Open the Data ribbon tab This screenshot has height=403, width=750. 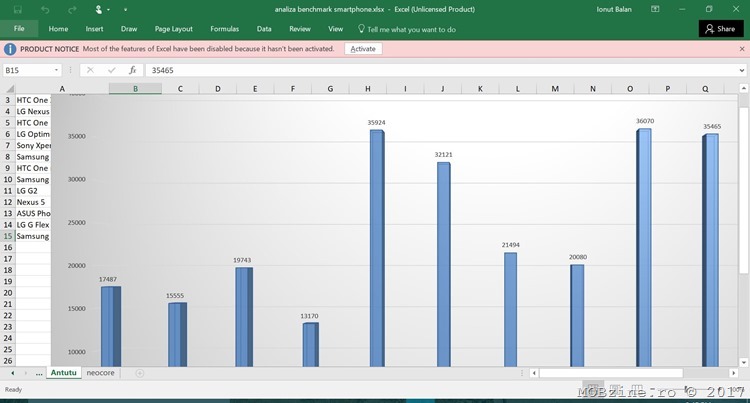264,29
